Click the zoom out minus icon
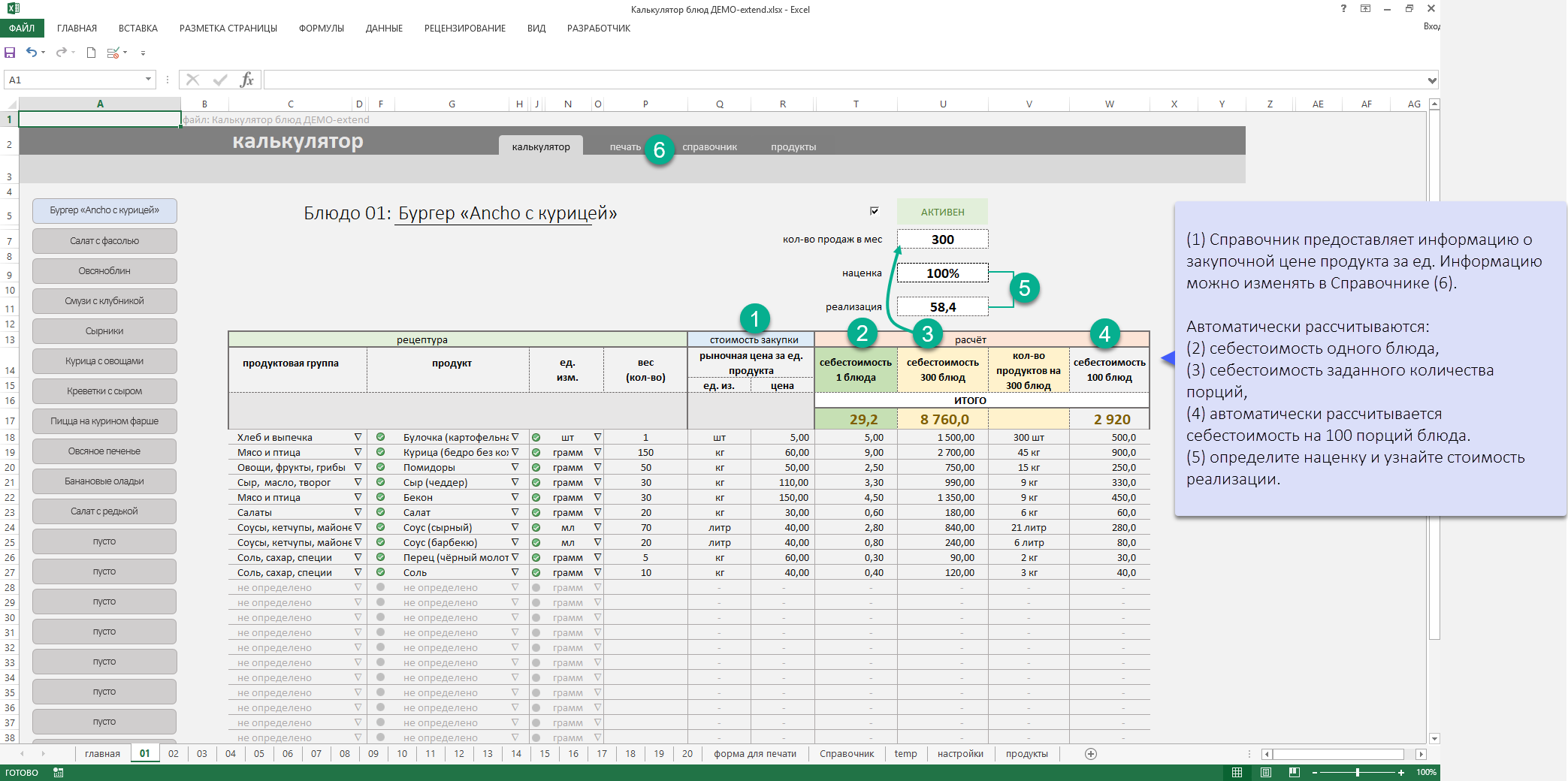Image resolution: width=1568 pixels, height=781 pixels. tap(1315, 773)
